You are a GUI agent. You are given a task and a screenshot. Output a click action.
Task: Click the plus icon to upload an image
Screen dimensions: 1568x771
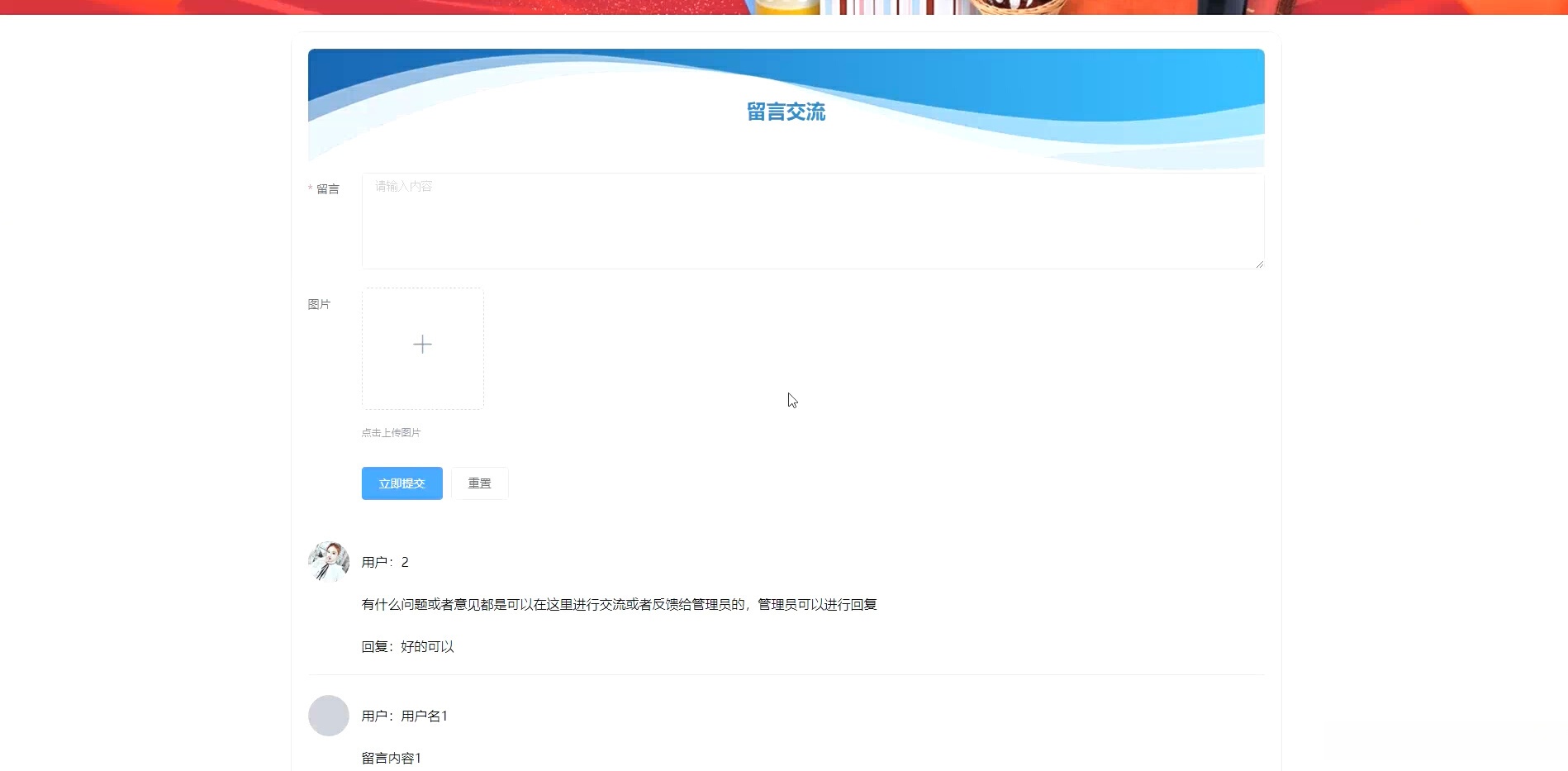coord(422,344)
